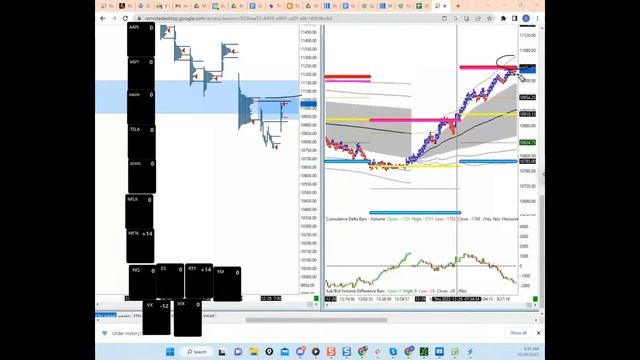This screenshot has width=640, height=360.
Task: Select the AAPL ticker tile
Action: (x=141, y=39)
